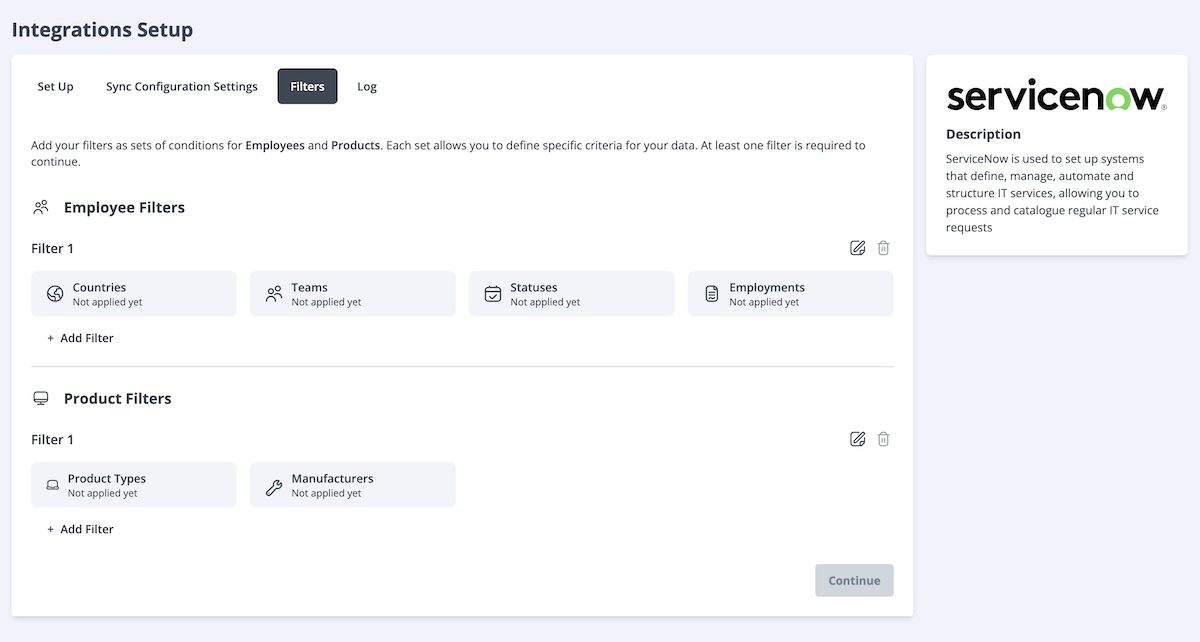Add a new Product filter
1200x642 pixels.
point(80,529)
